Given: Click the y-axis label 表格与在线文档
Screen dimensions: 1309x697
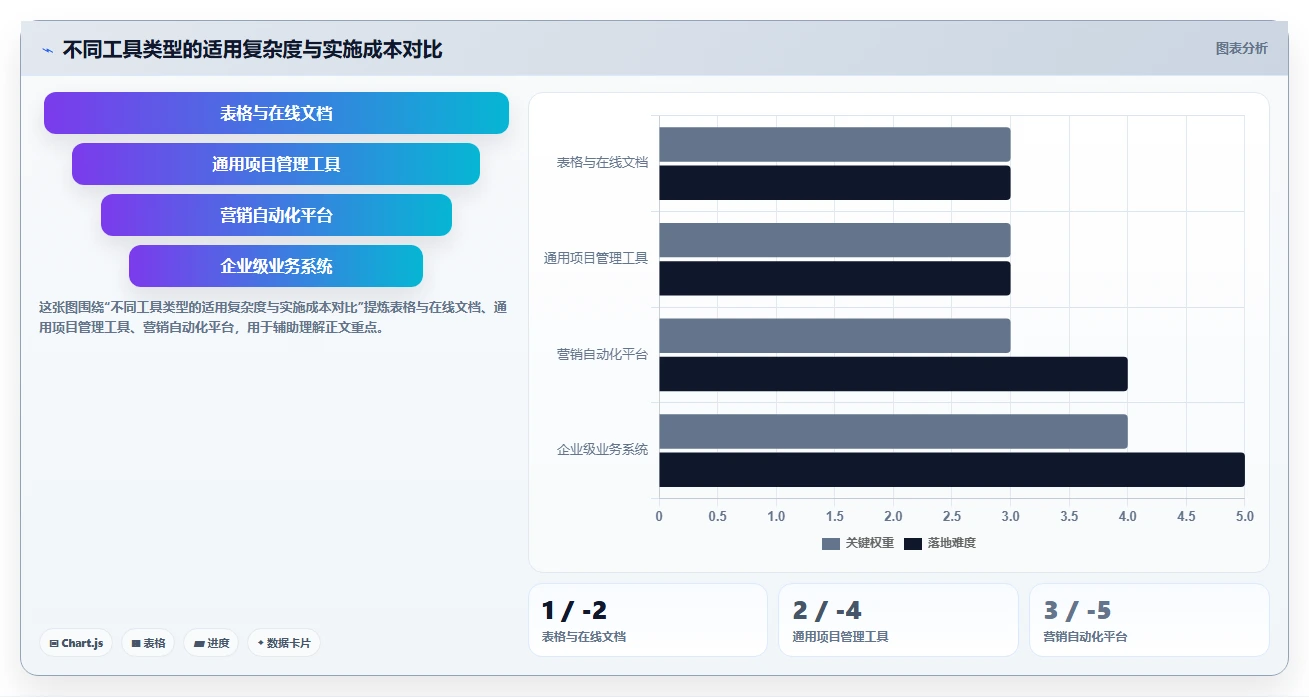Looking at the screenshot, I should click(602, 162).
